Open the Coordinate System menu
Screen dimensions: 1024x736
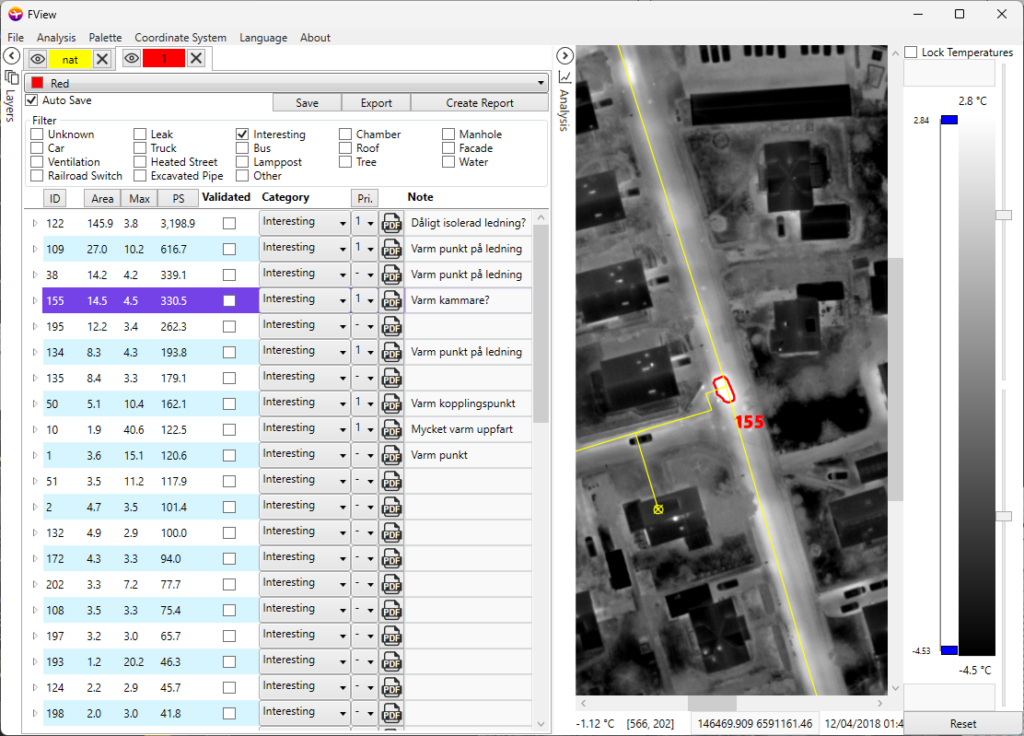click(x=180, y=38)
